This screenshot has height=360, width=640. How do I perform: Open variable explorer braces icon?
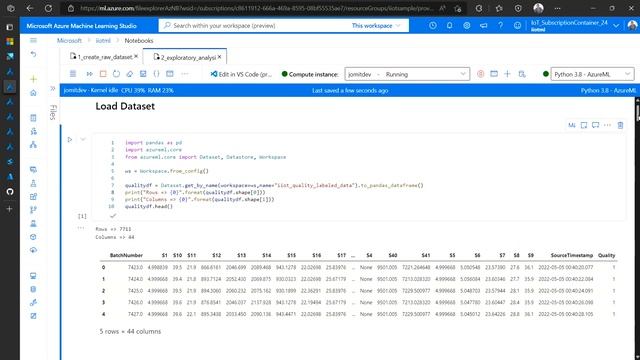click(156, 74)
